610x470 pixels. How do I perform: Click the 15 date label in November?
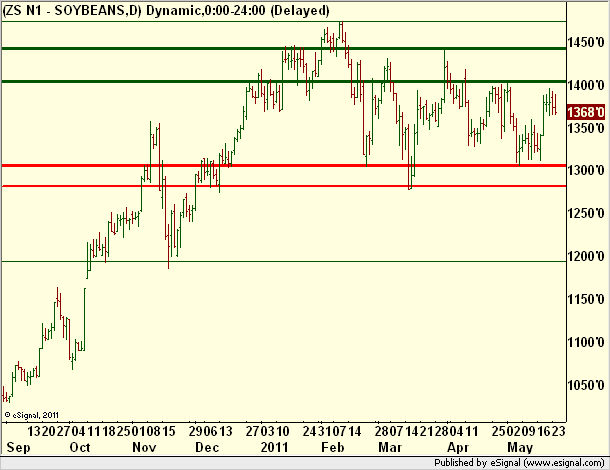[169, 431]
